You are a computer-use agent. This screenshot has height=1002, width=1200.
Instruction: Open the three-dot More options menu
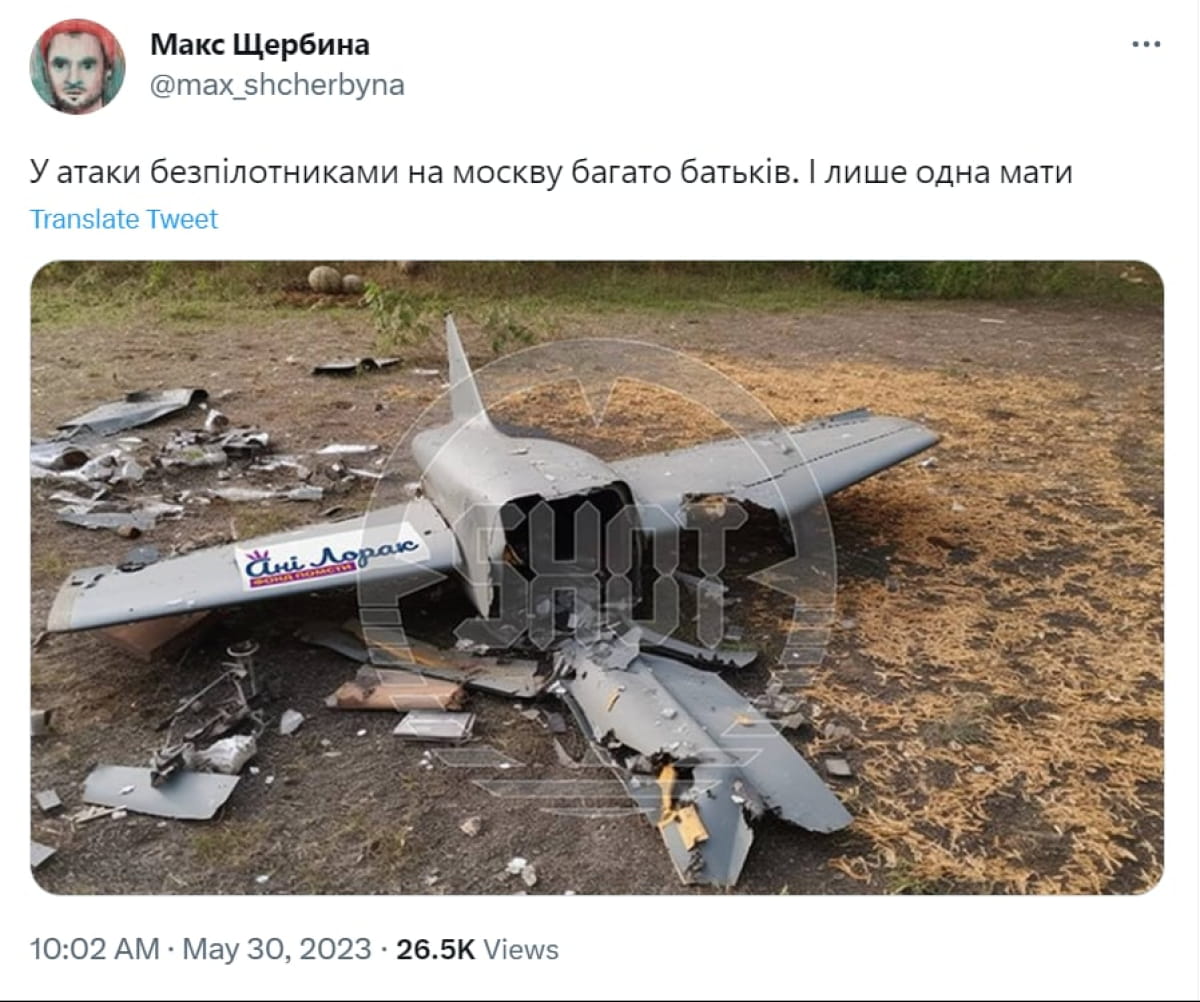1145,45
